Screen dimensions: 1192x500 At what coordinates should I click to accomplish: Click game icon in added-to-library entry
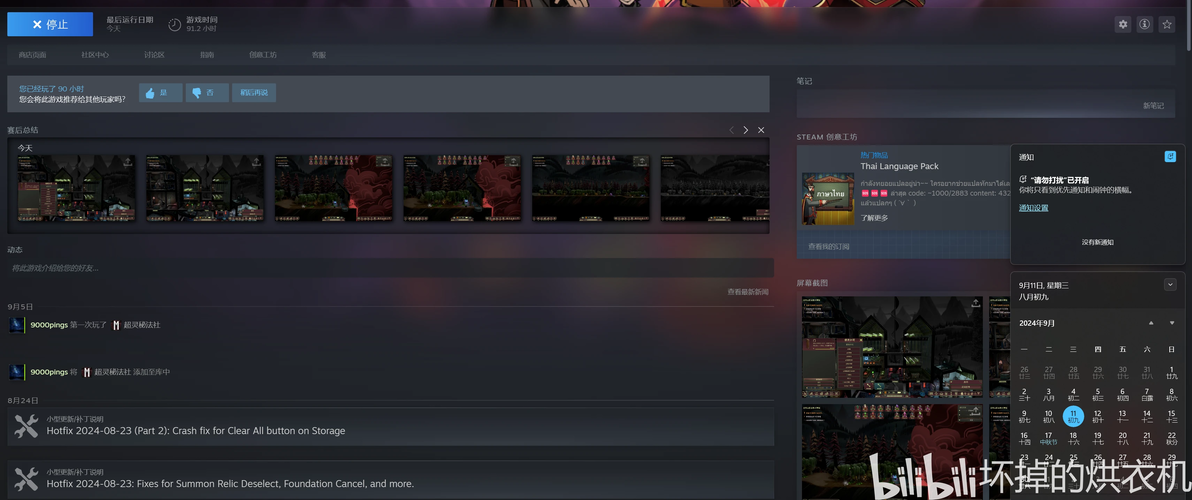[87, 372]
